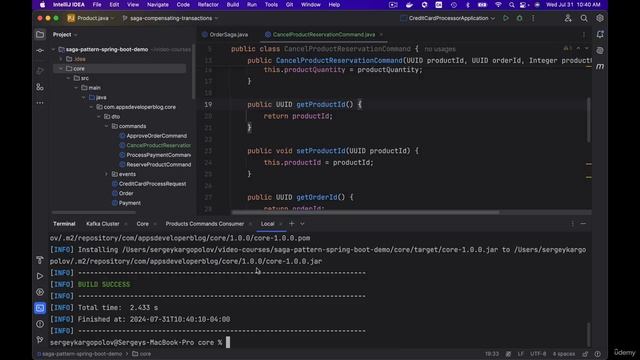Open the CreditCardProcessorApplication run configuration dropdown

point(448,18)
